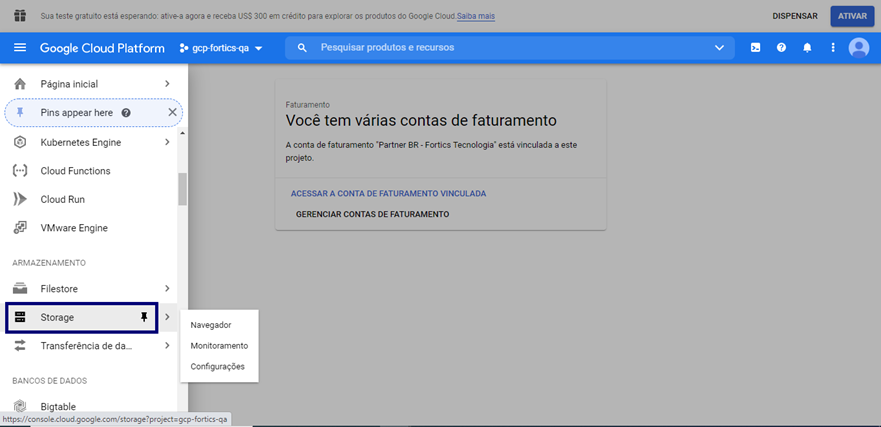
Task: Click the Cloud Run icon
Action: tap(20, 199)
